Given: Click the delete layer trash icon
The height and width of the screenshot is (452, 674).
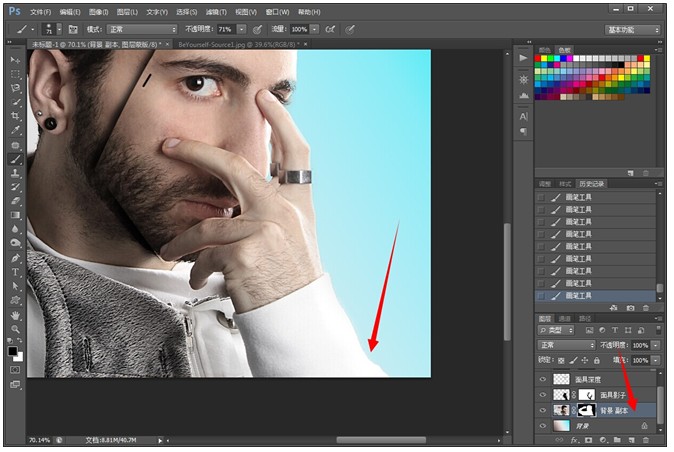Looking at the screenshot, I should tap(646, 440).
